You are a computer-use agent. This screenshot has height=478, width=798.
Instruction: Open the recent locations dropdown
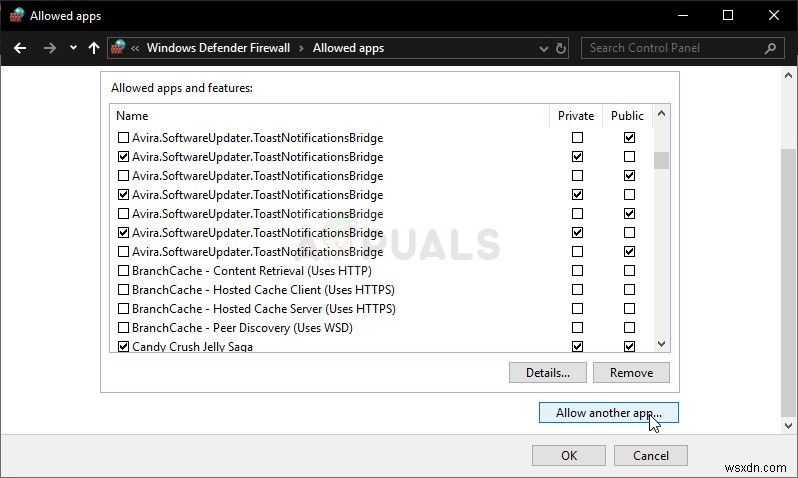(x=73, y=47)
